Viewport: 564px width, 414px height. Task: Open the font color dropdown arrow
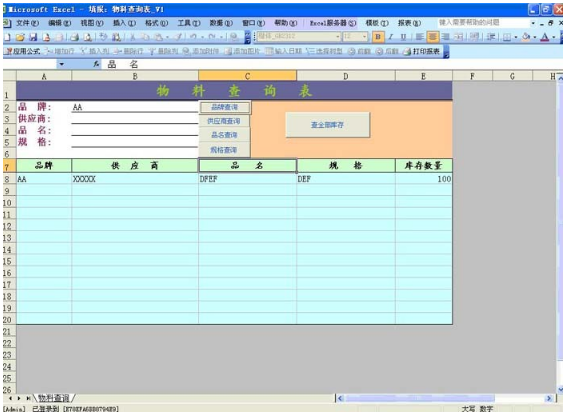click(554, 37)
